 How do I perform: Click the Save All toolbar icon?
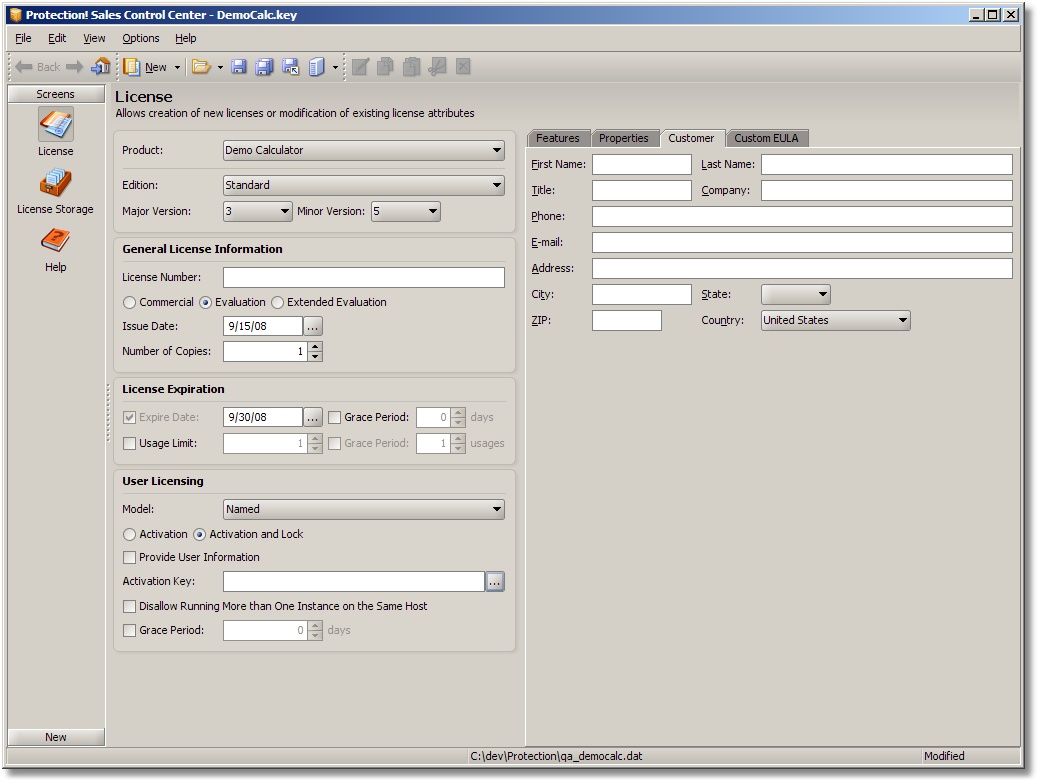[264, 67]
